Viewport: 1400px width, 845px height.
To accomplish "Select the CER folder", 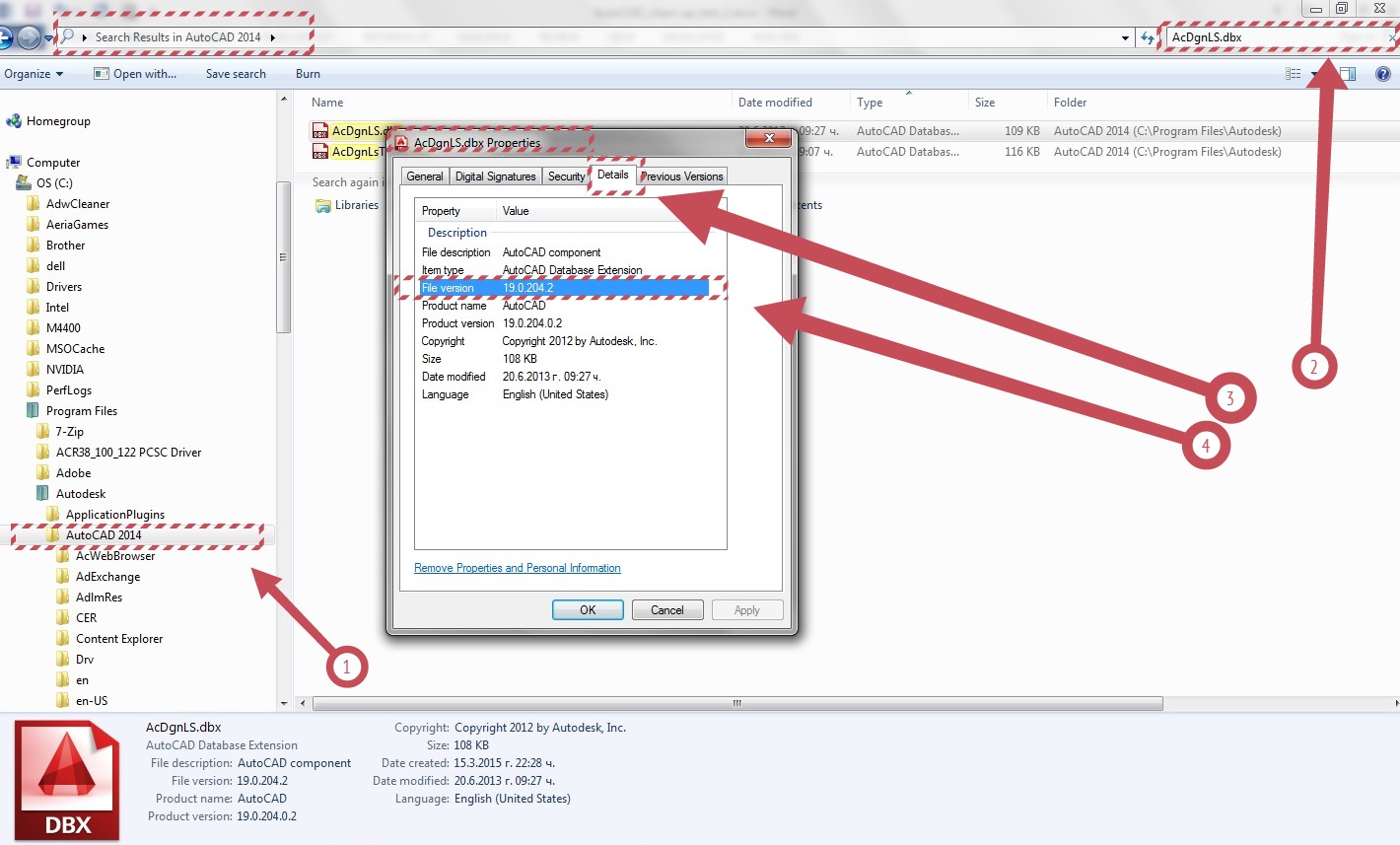I will coord(77,618).
